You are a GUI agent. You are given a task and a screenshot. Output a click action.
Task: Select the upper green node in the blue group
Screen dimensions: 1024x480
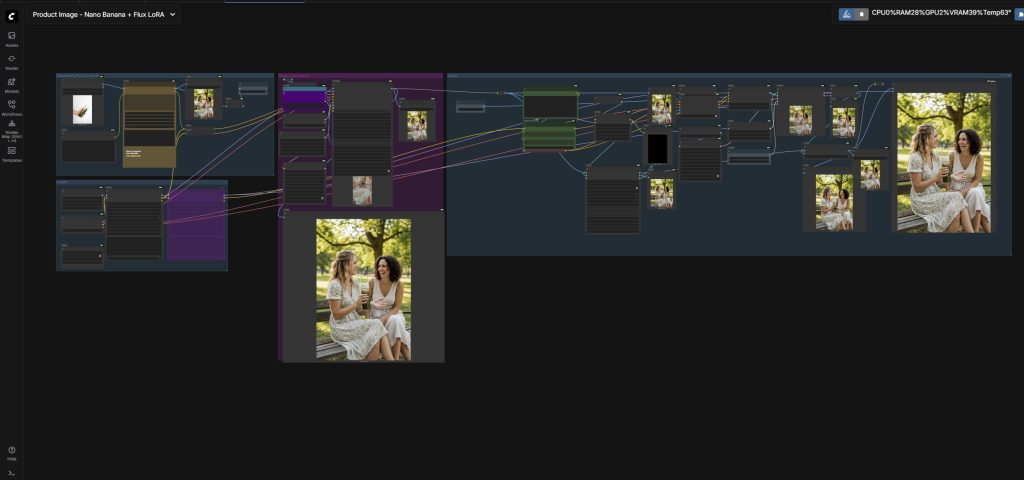(x=551, y=105)
